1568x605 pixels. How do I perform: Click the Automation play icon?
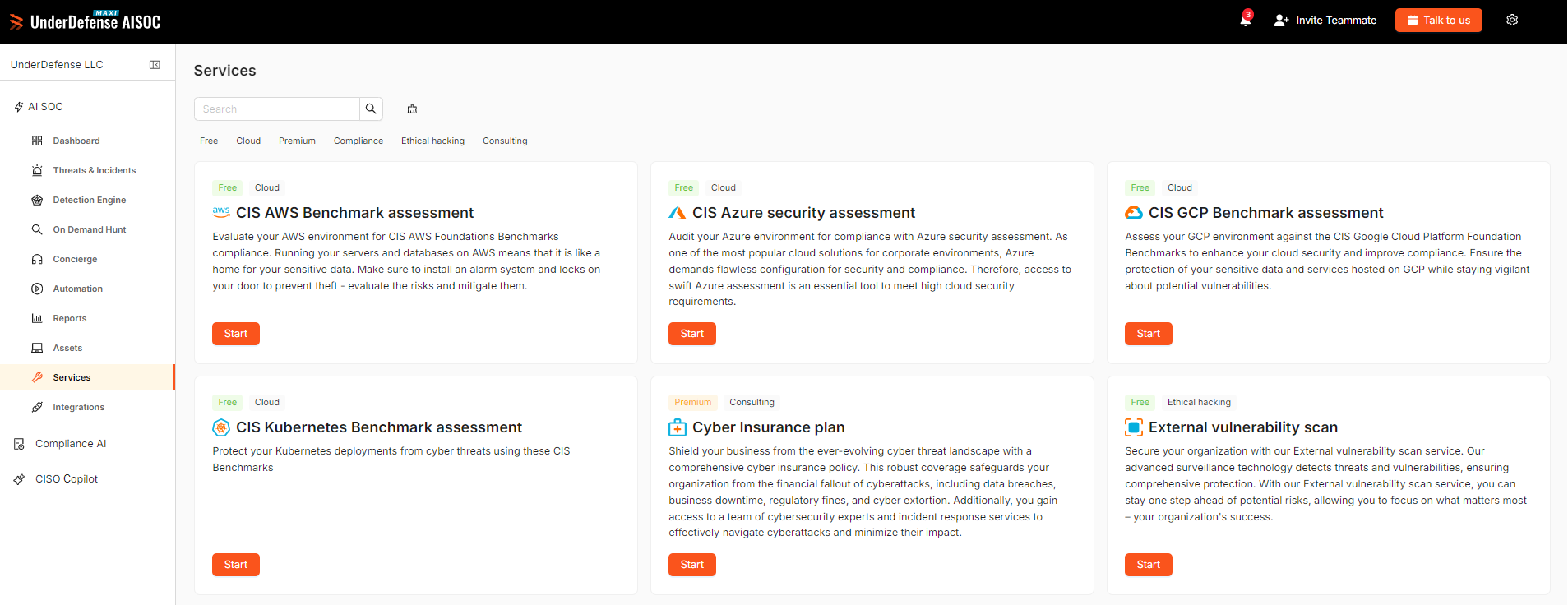pos(37,289)
